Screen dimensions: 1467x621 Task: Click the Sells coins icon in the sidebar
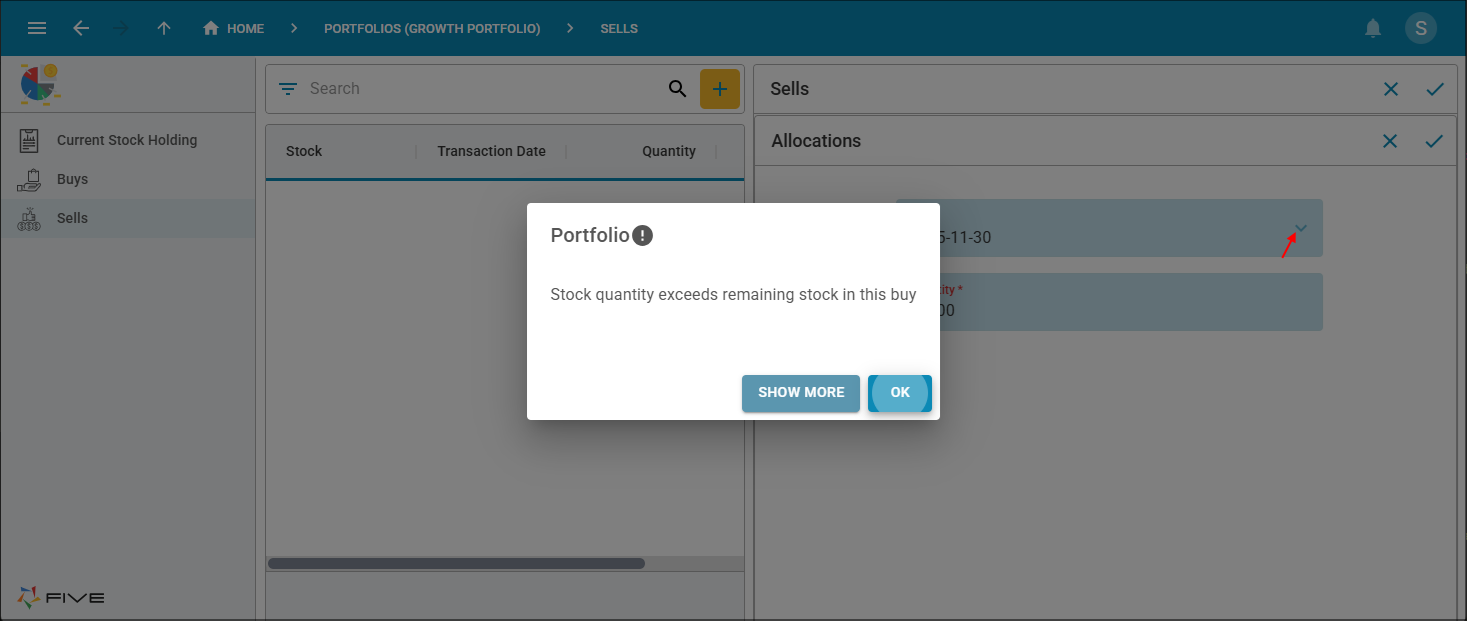(x=31, y=218)
